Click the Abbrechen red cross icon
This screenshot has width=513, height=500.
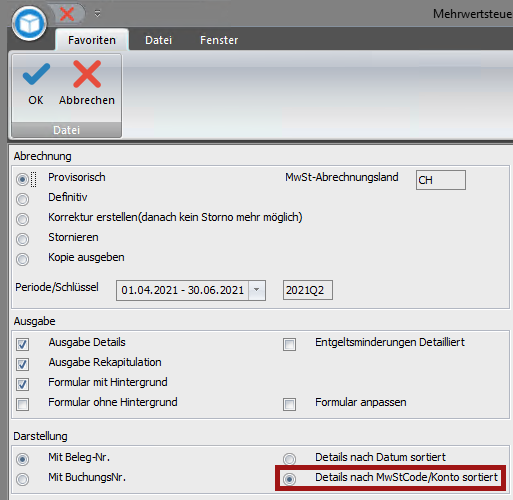pyautogui.click(x=87, y=74)
